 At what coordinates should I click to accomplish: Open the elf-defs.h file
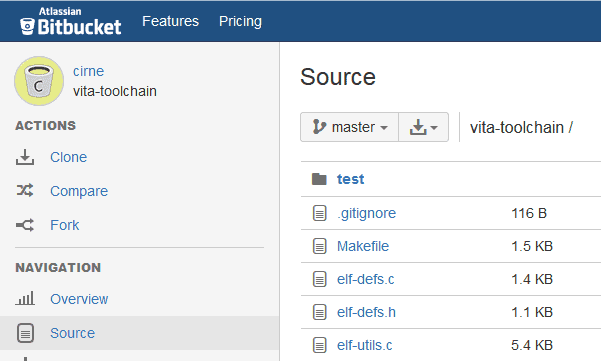click(366, 312)
